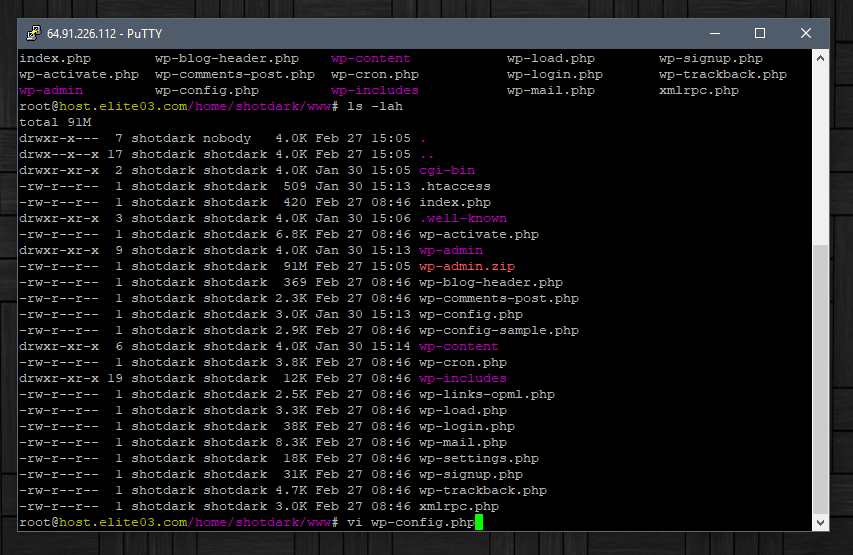The image size is (853, 555).
Task: Click wp-trackback.php in the long listing
Action: [483, 490]
